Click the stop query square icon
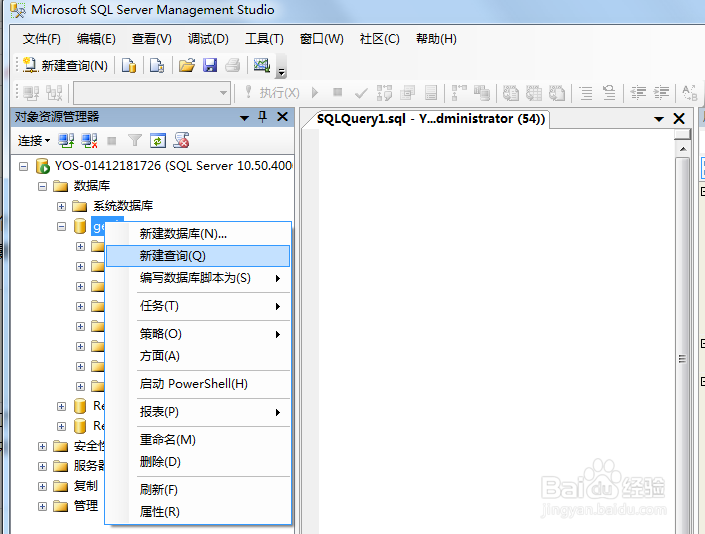 338,92
